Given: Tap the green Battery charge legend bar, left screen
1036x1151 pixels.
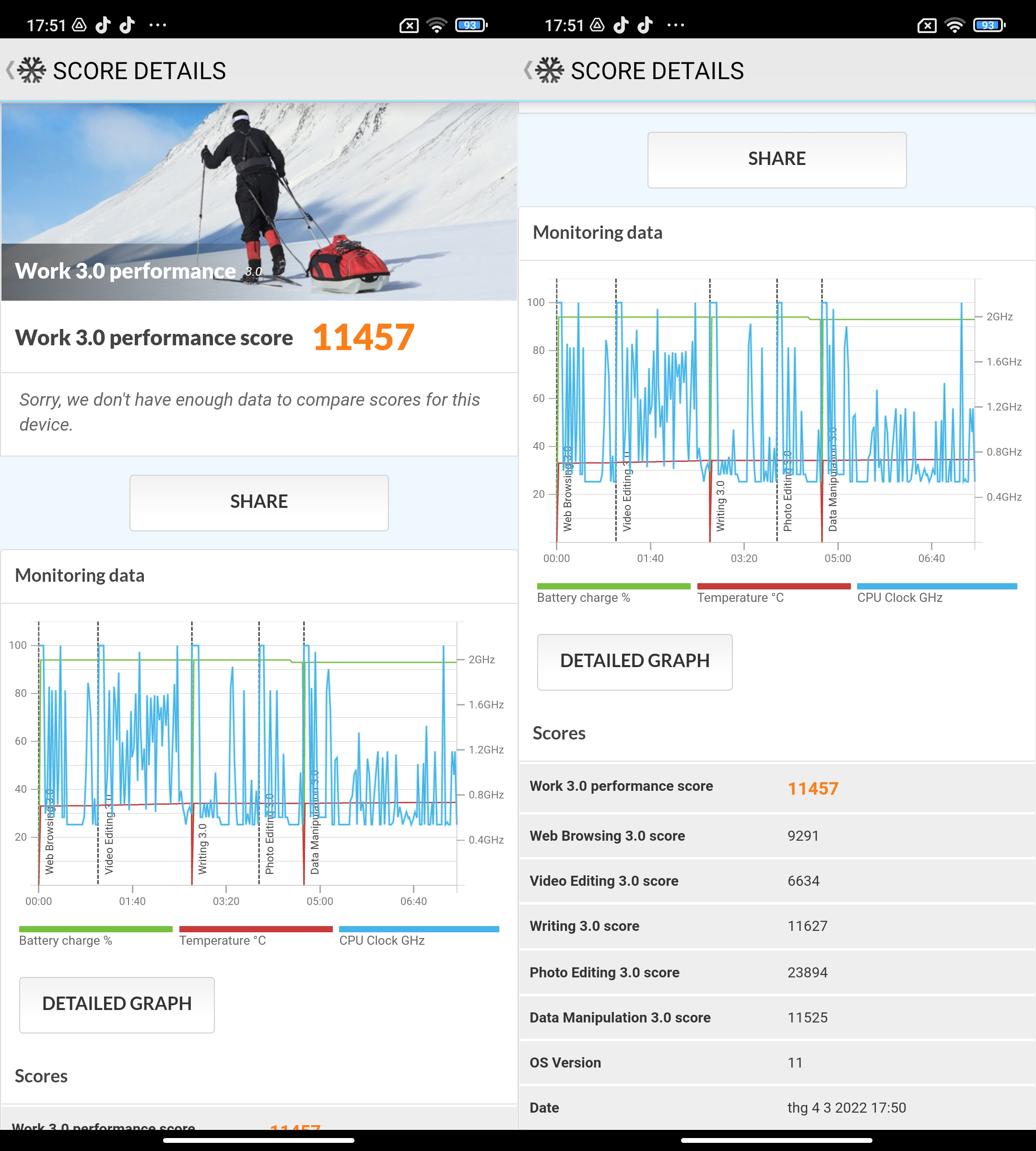Looking at the screenshot, I should pyautogui.click(x=95, y=929).
